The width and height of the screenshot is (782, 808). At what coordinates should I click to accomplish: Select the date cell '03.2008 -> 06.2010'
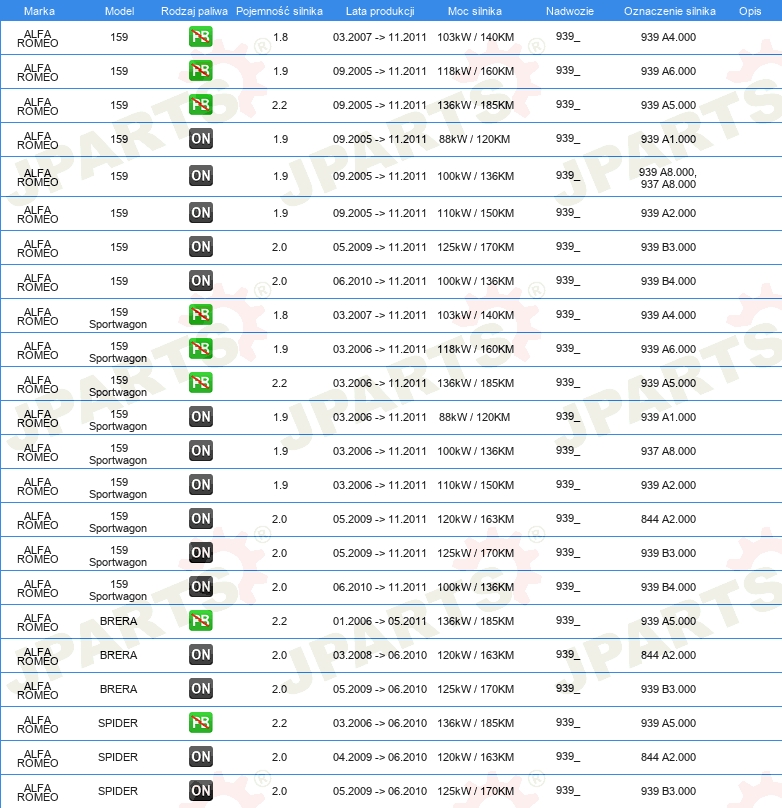[x=380, y=655]
